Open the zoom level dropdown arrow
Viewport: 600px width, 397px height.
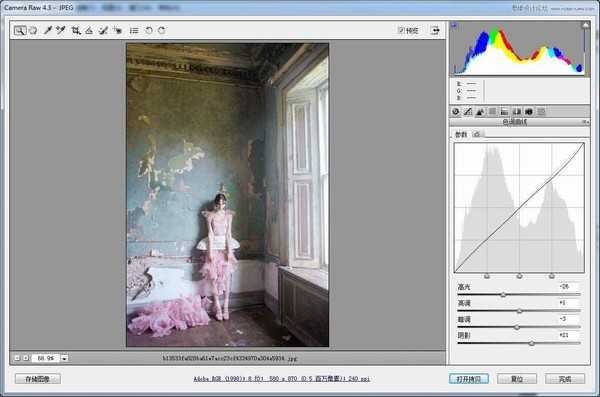coord(64,358)
